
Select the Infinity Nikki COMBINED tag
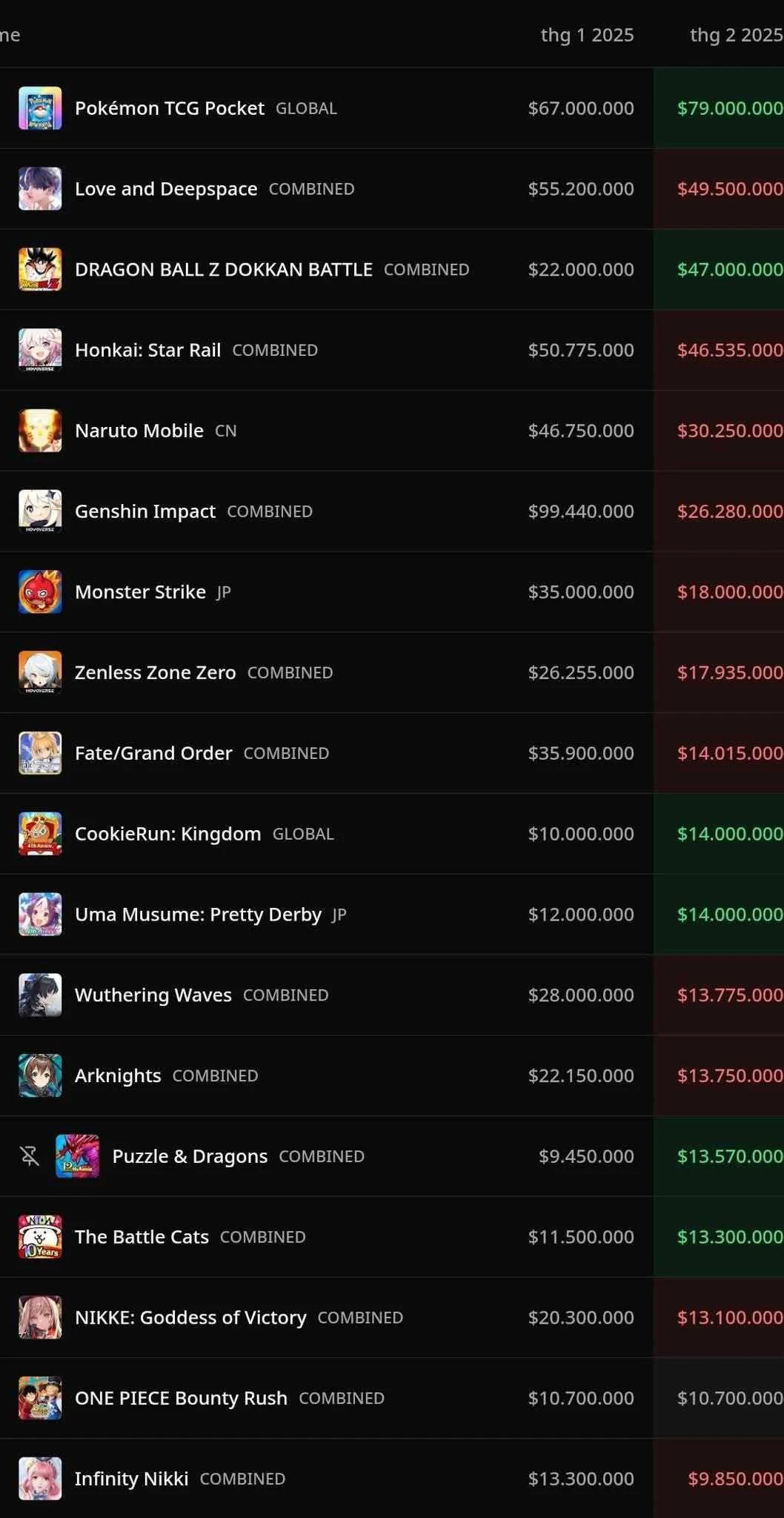point(242,1479)
